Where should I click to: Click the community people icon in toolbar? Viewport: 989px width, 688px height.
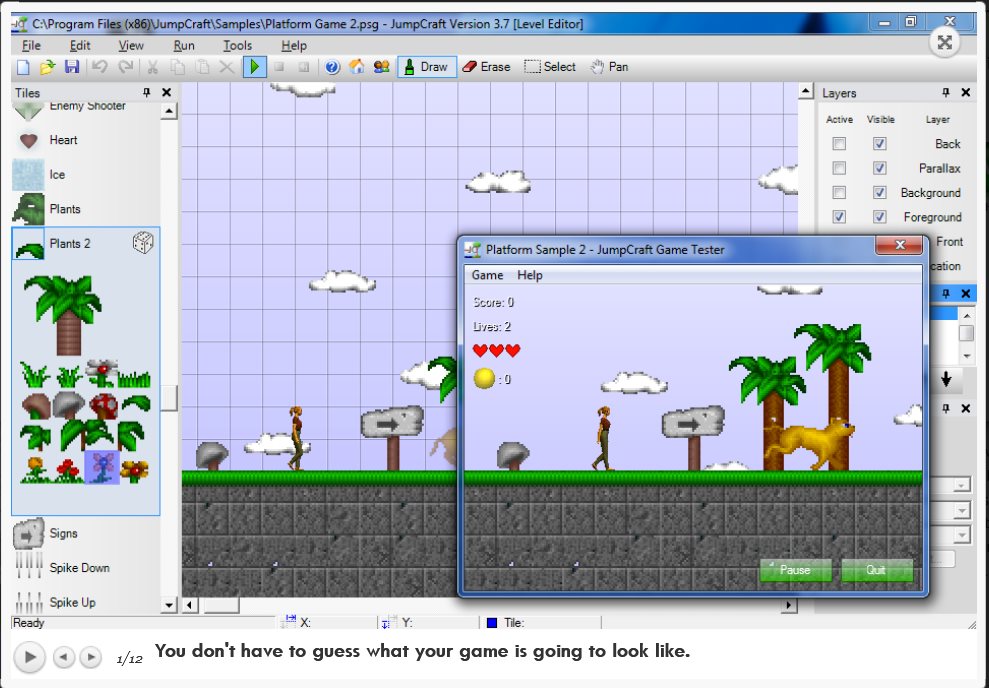tap(381, 67)
